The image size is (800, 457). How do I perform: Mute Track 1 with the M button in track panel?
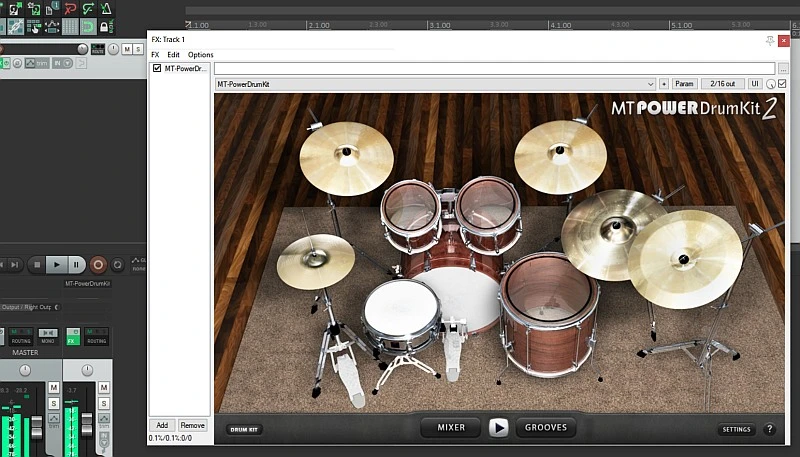(x=127, y=49)
